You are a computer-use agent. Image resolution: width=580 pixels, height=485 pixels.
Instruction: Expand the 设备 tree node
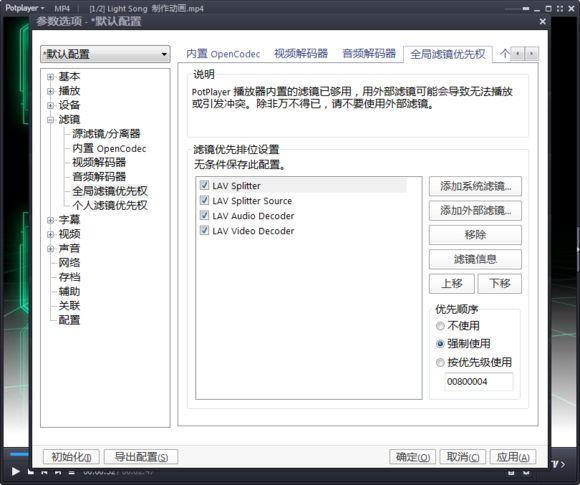[51, 105]
